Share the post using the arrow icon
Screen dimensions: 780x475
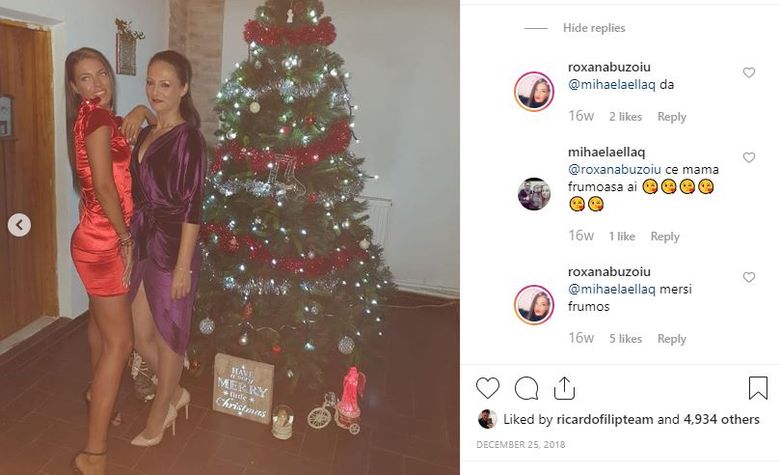pyautogui.click(x=564, y=388)
